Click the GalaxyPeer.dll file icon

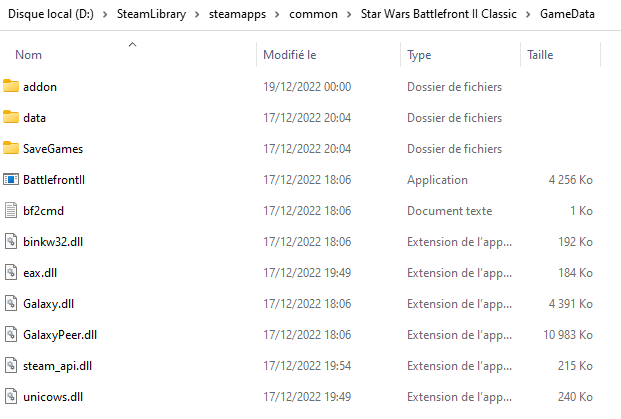tap(11, 335)
